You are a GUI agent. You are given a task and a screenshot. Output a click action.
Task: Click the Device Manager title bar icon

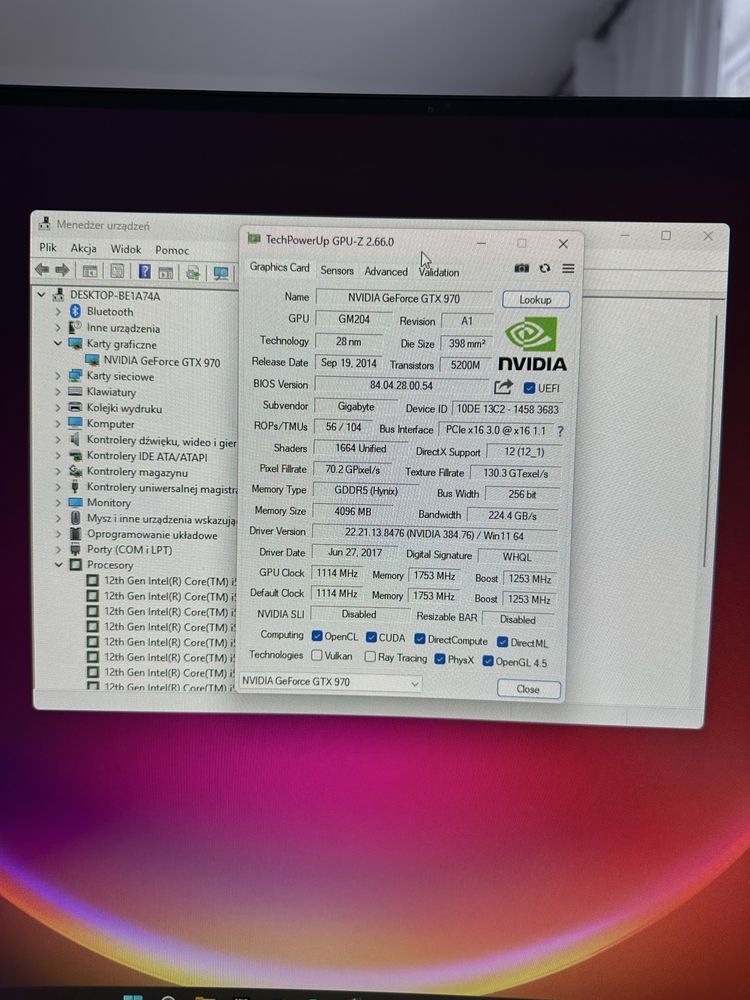tap(44, 223)
